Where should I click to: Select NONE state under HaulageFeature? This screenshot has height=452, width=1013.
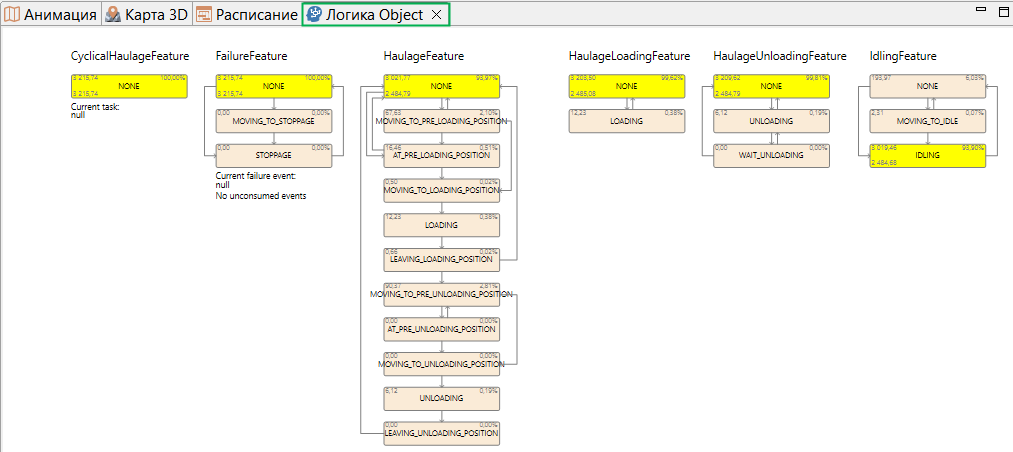pos(441,86)
